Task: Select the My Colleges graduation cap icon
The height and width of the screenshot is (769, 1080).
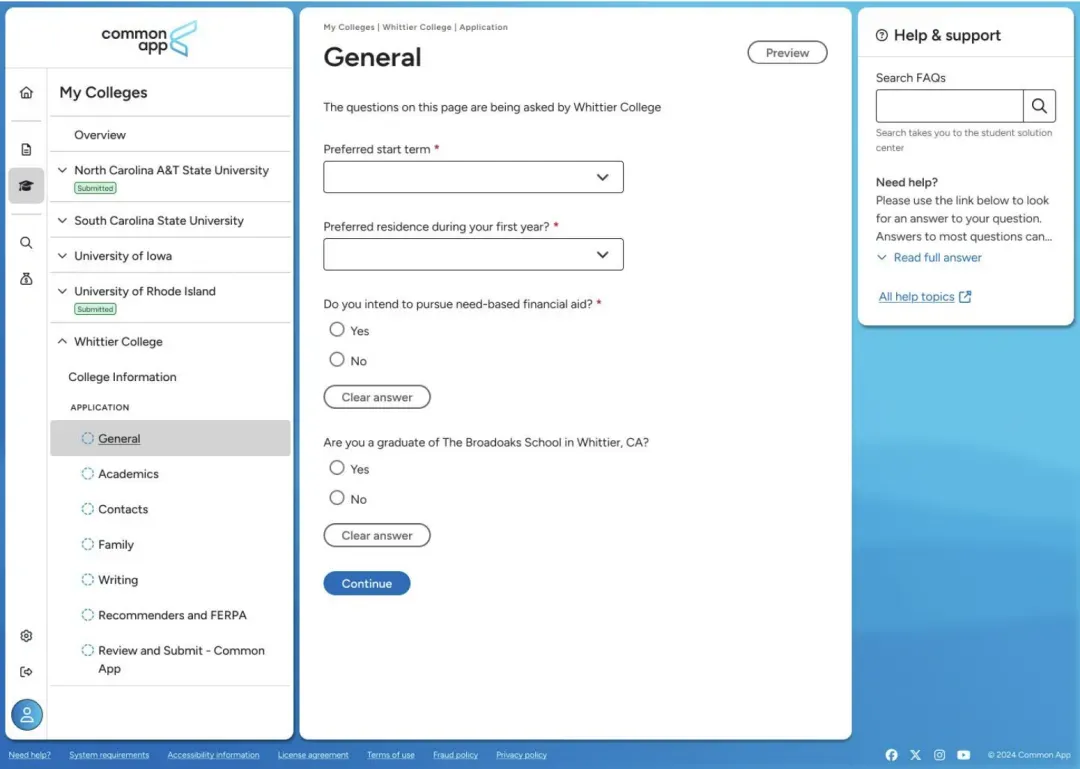Action: 26,185
